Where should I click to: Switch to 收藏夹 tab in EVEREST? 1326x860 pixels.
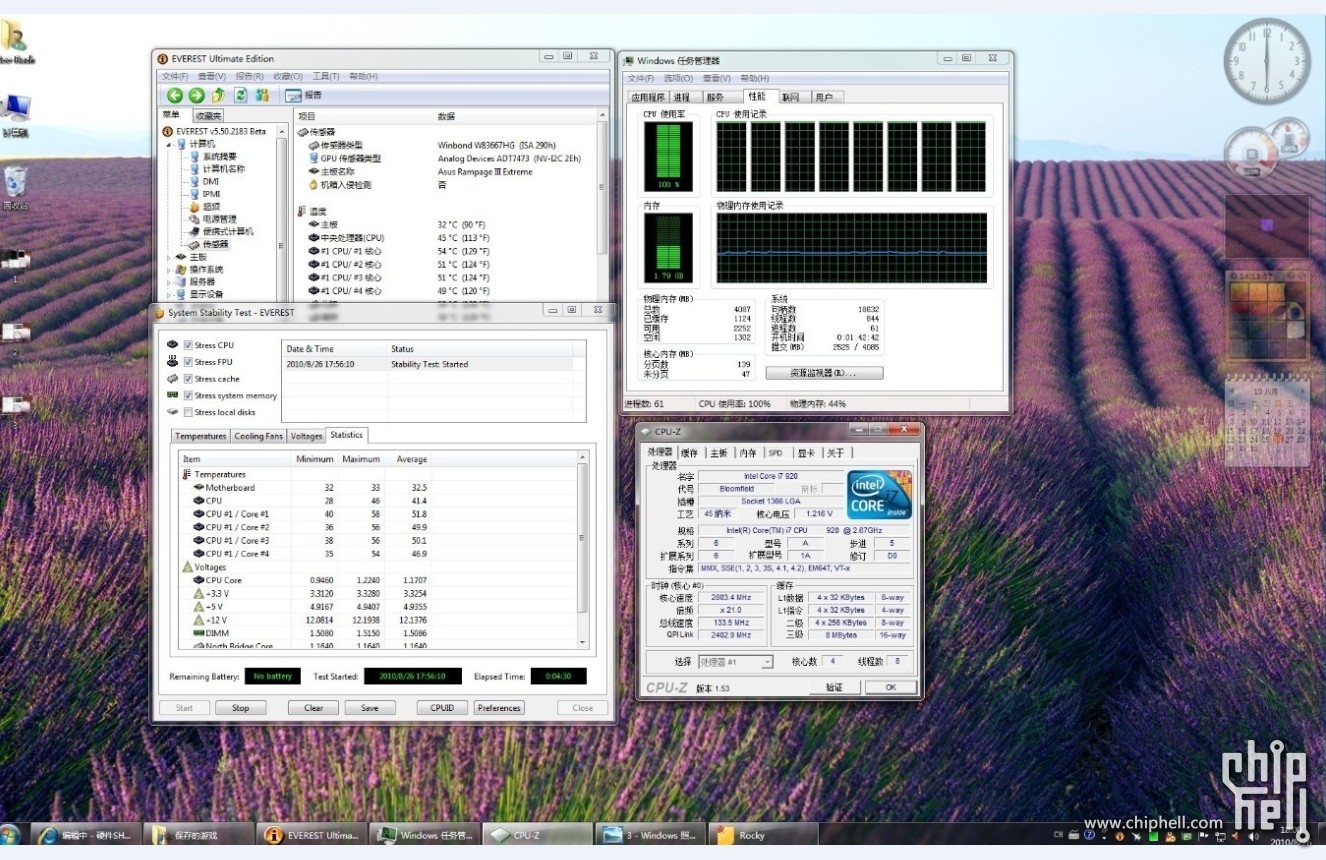pos(208,116)
